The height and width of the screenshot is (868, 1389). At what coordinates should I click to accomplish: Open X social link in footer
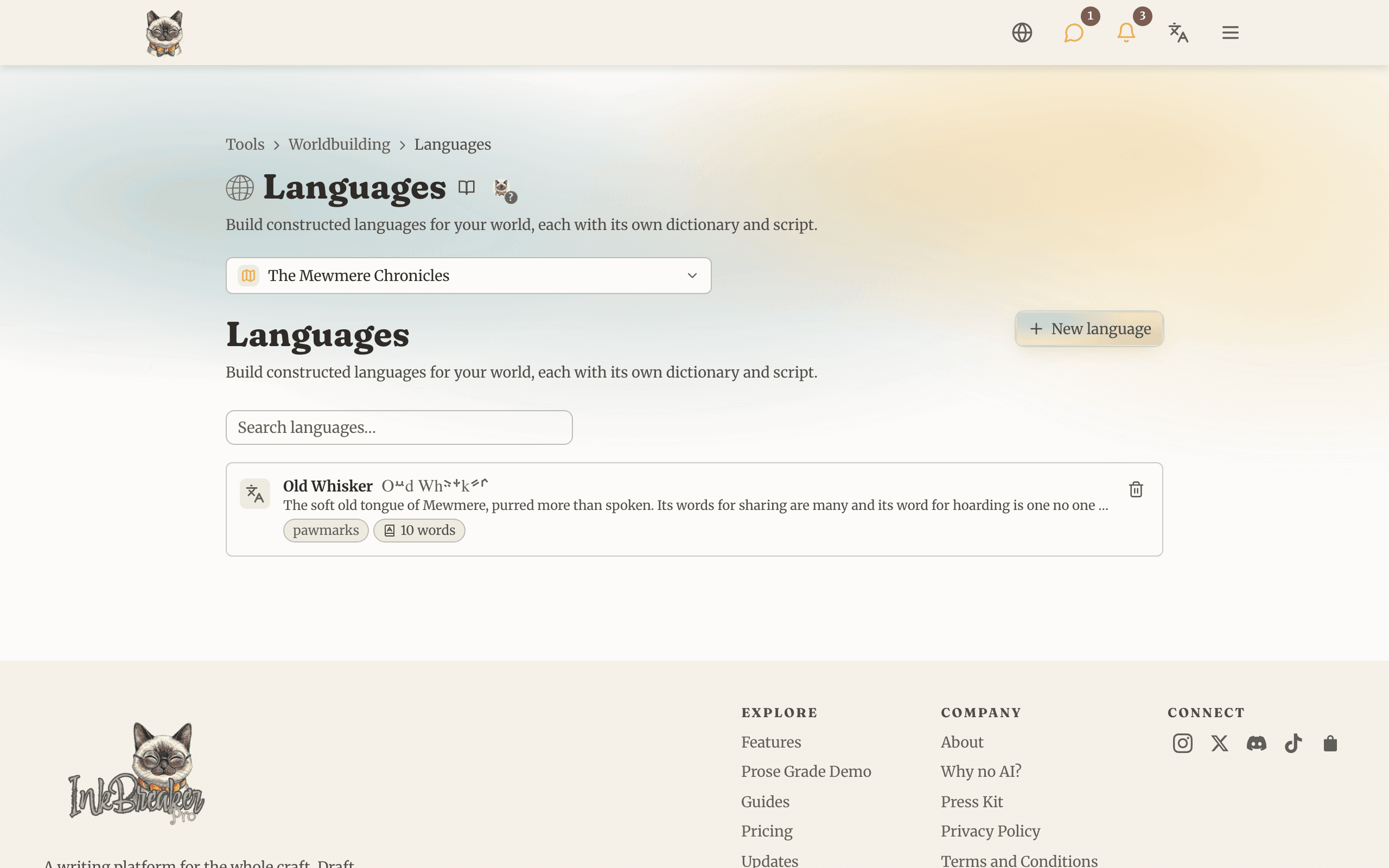(1219, 743)
